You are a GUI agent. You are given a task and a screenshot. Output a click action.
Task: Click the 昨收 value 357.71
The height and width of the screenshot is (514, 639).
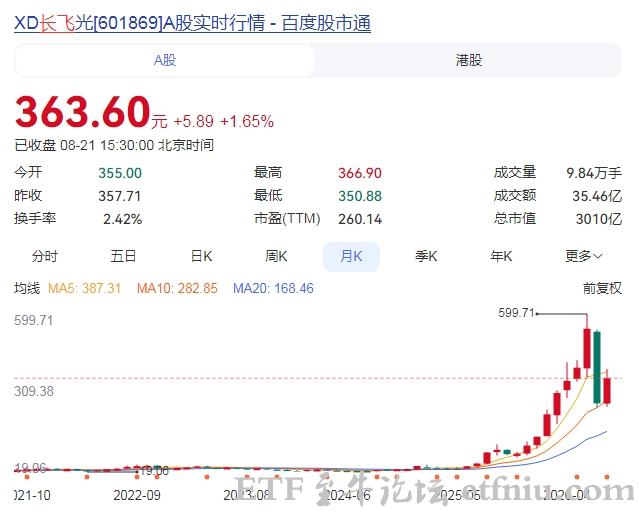click(x=119, y=196)
